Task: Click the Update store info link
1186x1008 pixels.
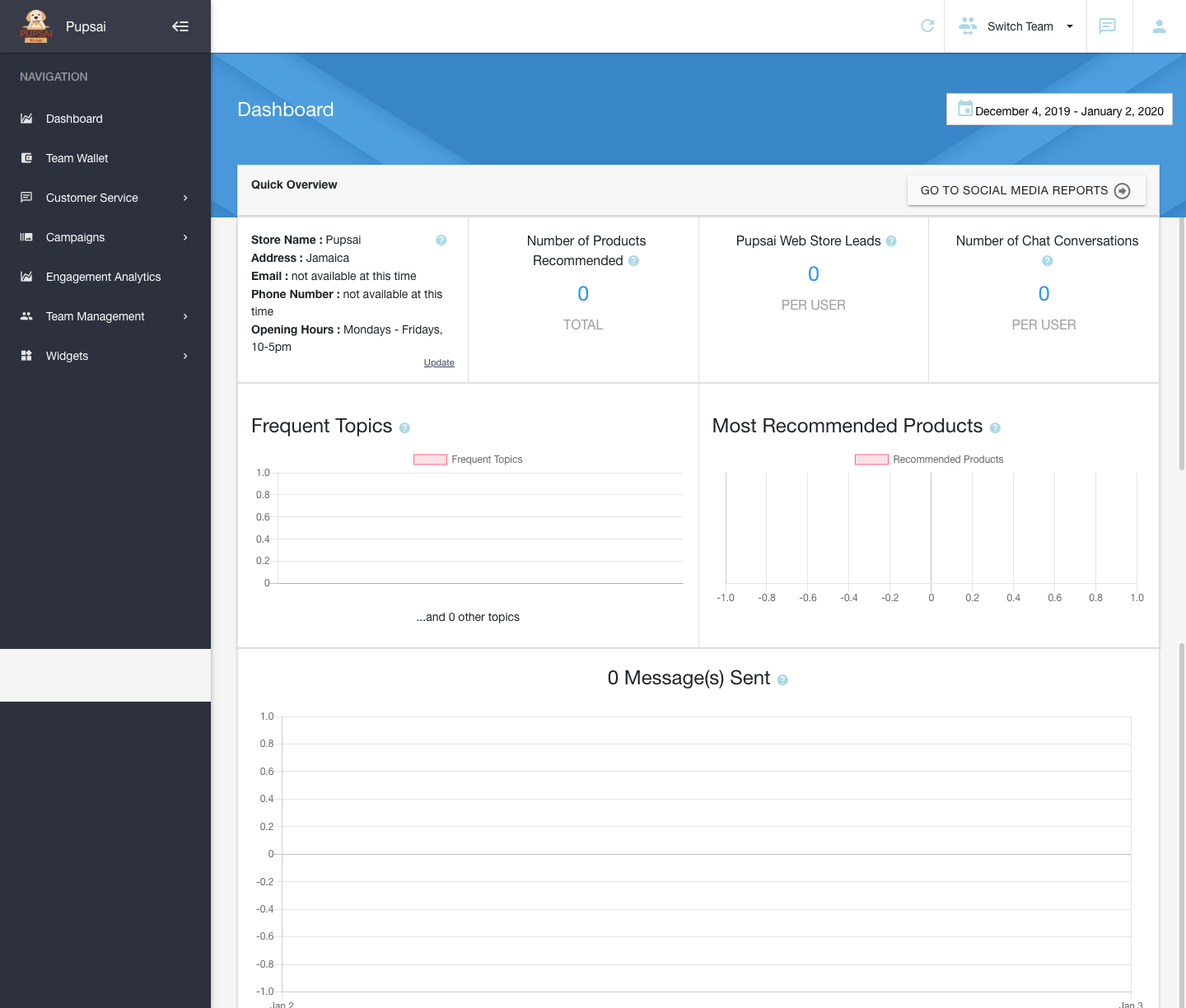Action: click(x=439, y=363)
